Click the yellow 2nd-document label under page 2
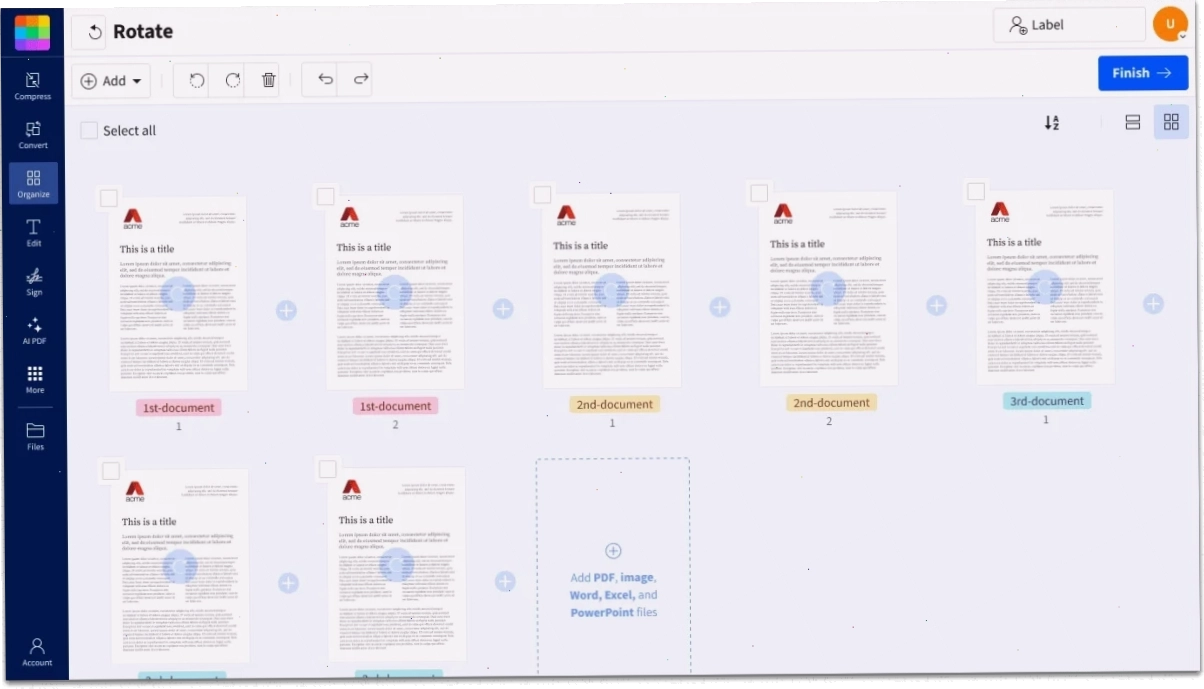1204x689 pixels. (x=831, y=403)
